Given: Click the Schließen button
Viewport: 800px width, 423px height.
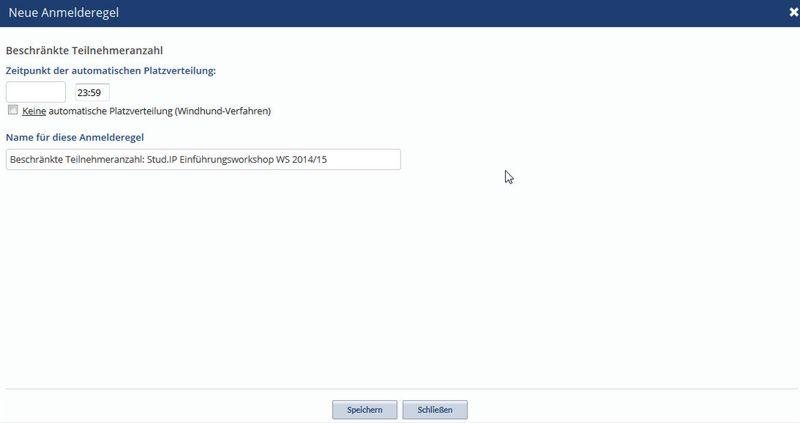Looking at the screenshot, I should [435, 410].
